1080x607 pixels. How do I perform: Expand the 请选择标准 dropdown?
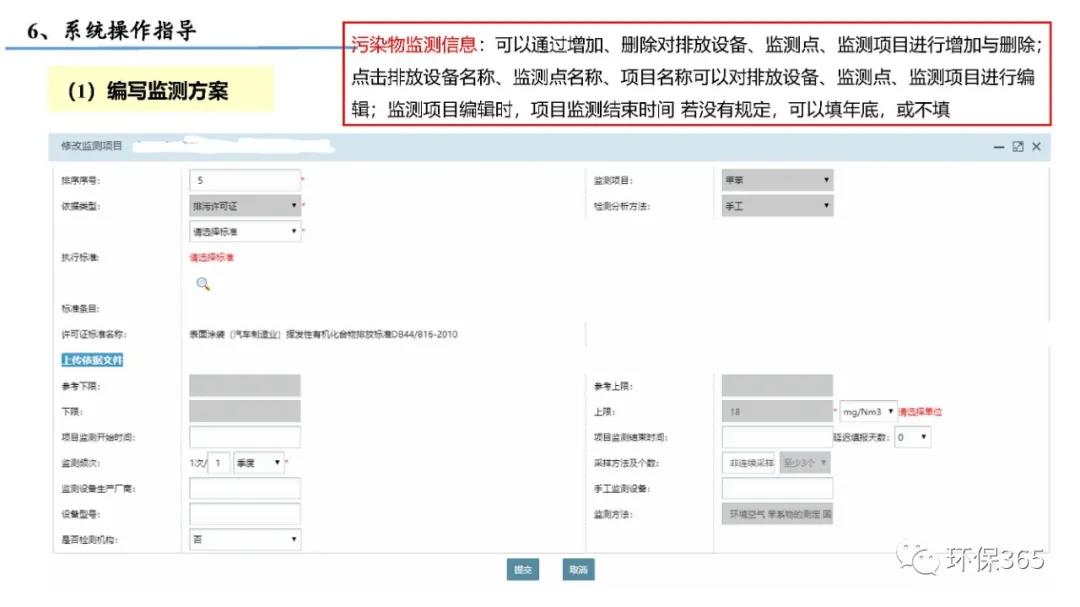[x=245, y=232]
